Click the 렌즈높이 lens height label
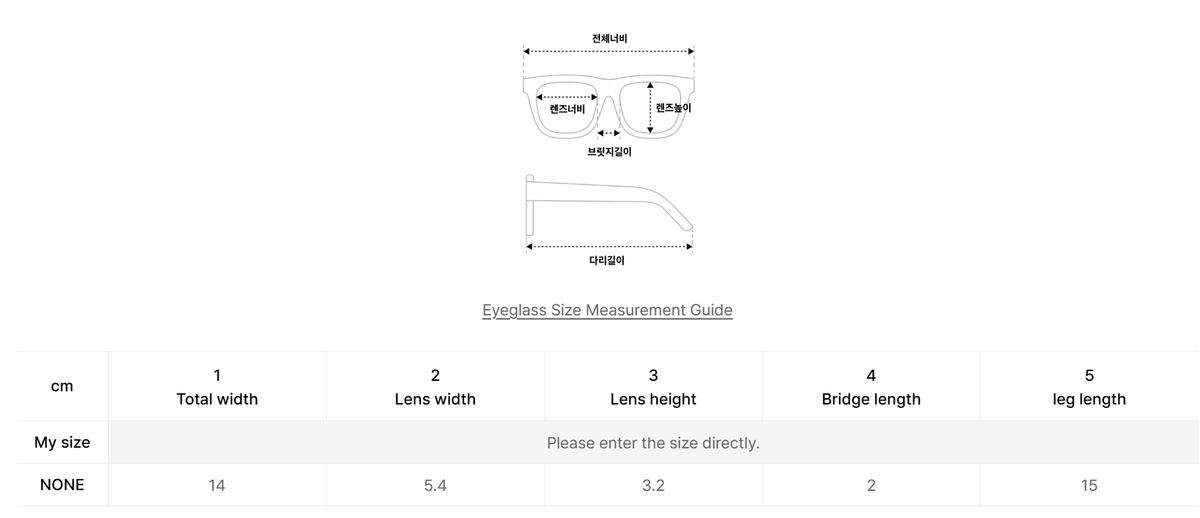Screen dimensions: 1200x518 673,107
